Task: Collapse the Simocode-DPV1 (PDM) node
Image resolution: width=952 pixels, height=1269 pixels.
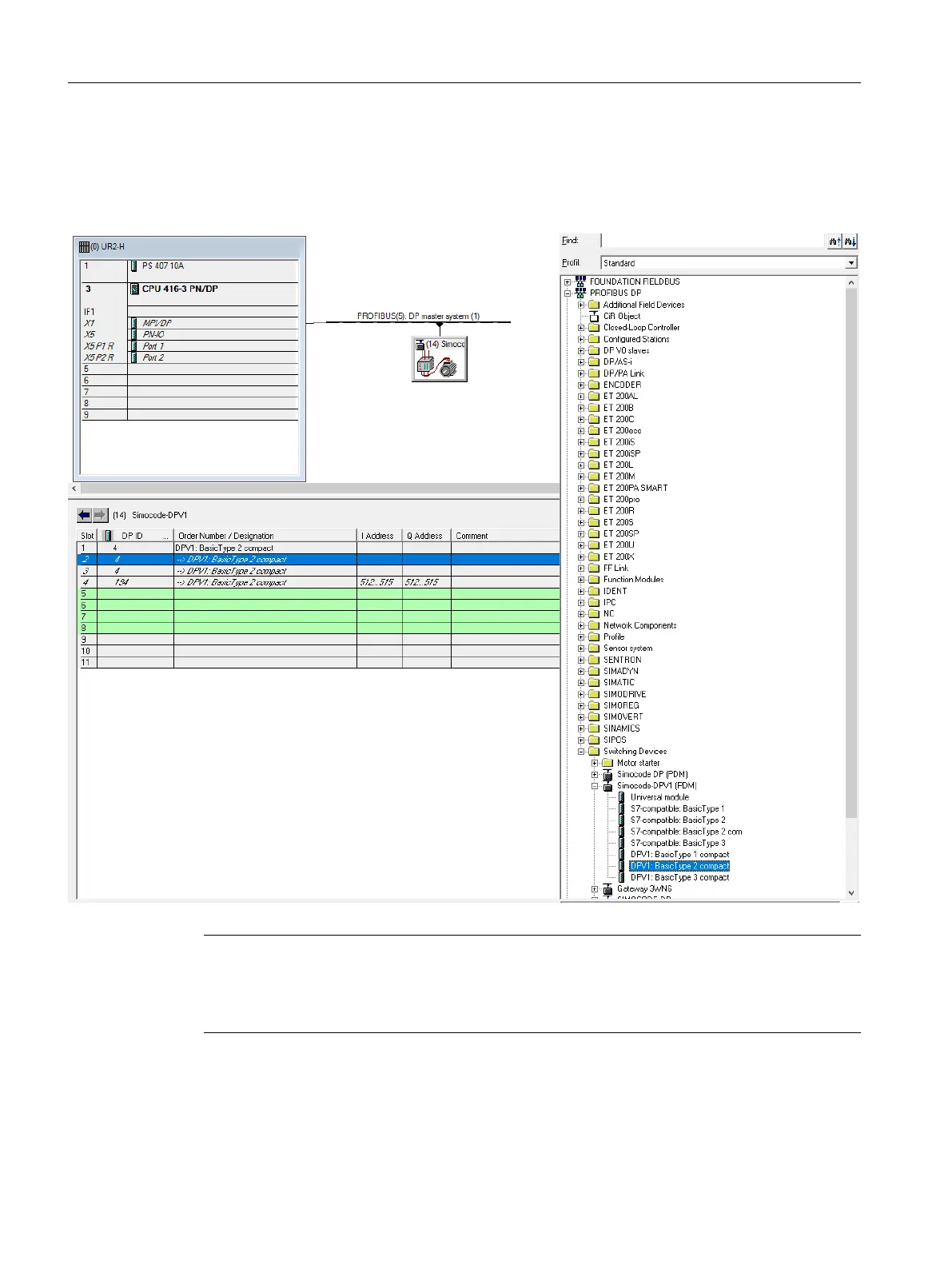Action: click(595, 786)
